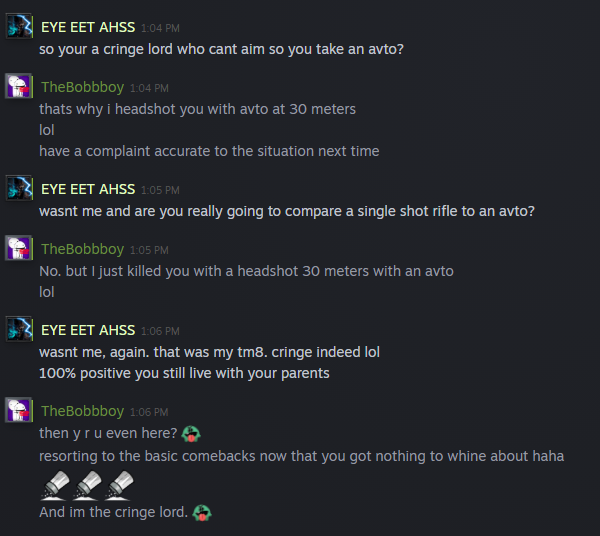Click TheBobbboy username at 1:04 PM
The image size is (600, 536).
(x=82, y=87)
